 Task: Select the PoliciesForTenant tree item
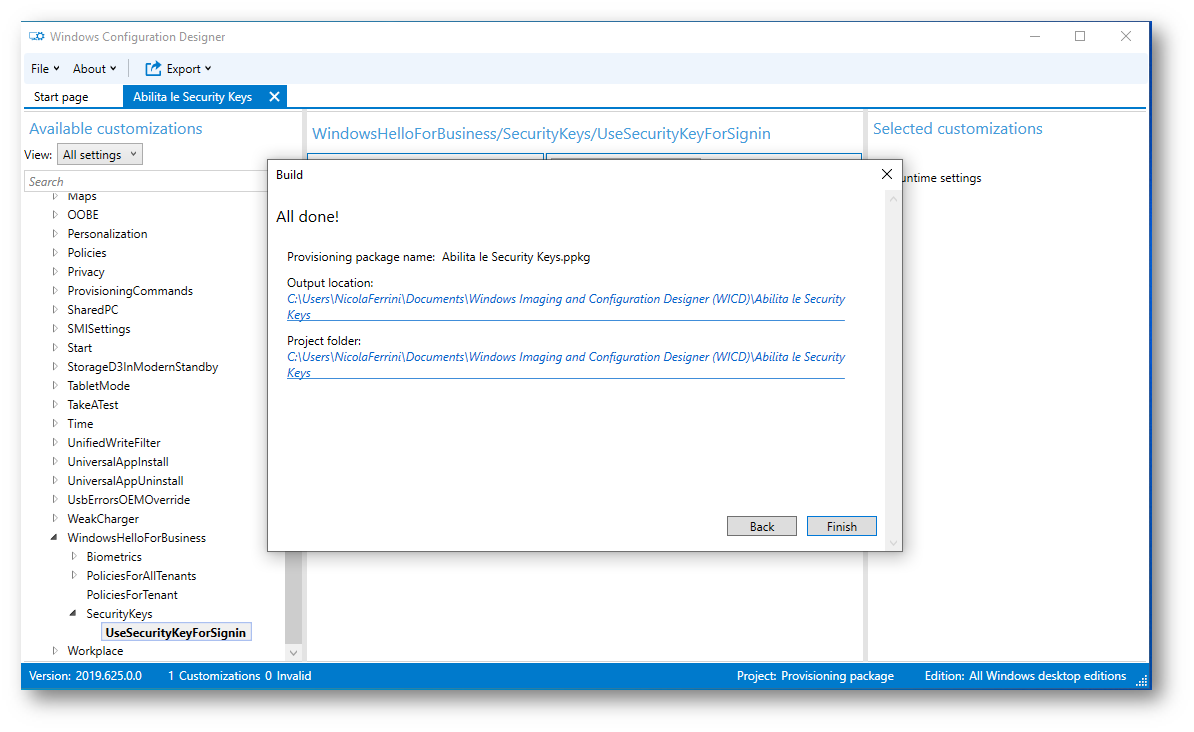(x=132, y=595)
